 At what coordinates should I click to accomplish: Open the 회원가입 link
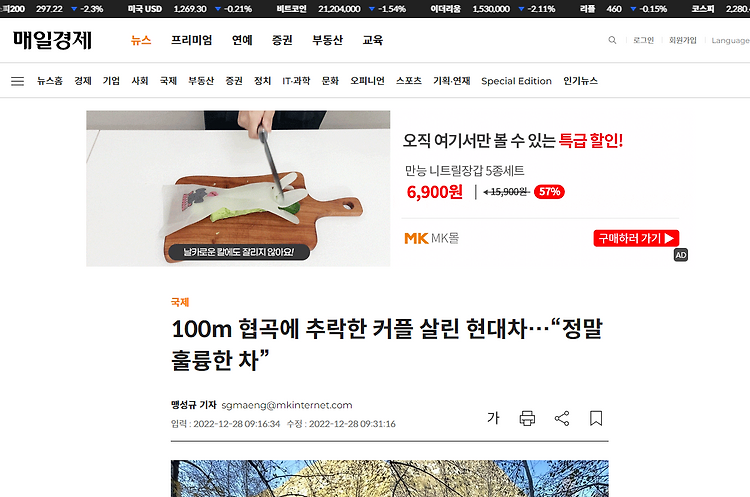683,41
